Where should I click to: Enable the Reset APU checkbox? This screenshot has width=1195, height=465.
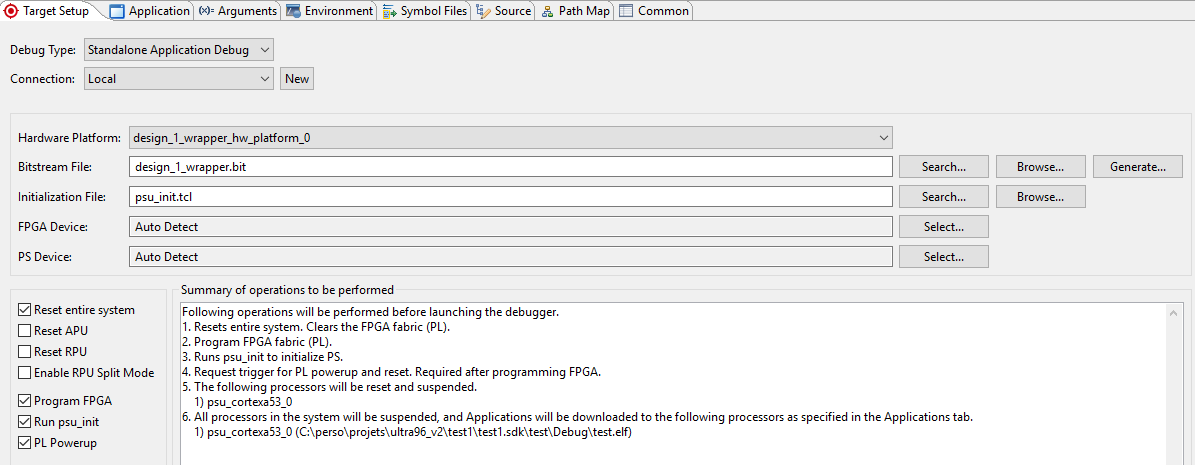[25, 331]
